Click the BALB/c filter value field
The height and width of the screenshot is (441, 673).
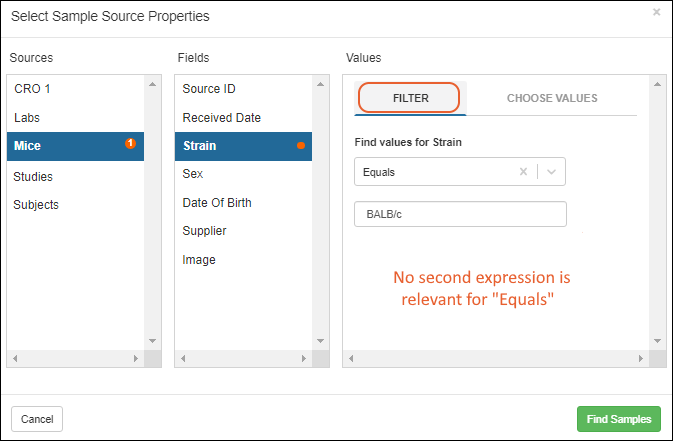pyautogui.click(x=460, y=214)
